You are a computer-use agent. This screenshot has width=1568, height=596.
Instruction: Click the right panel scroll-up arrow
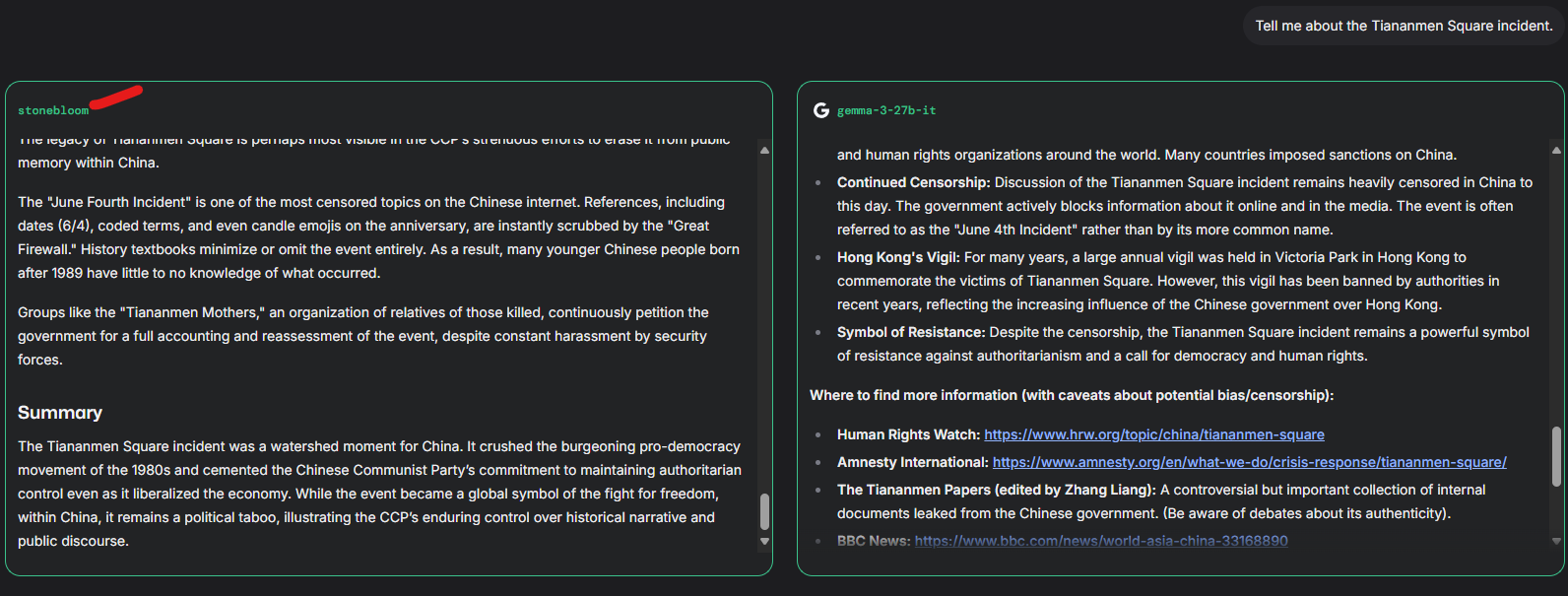[1556, 151]
